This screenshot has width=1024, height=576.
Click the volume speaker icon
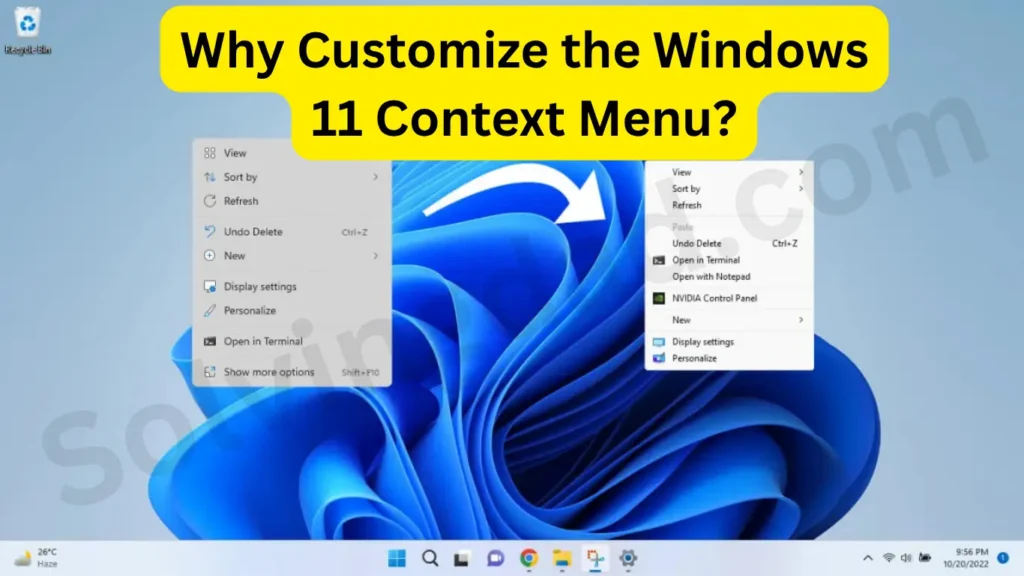tap(906, 558)
